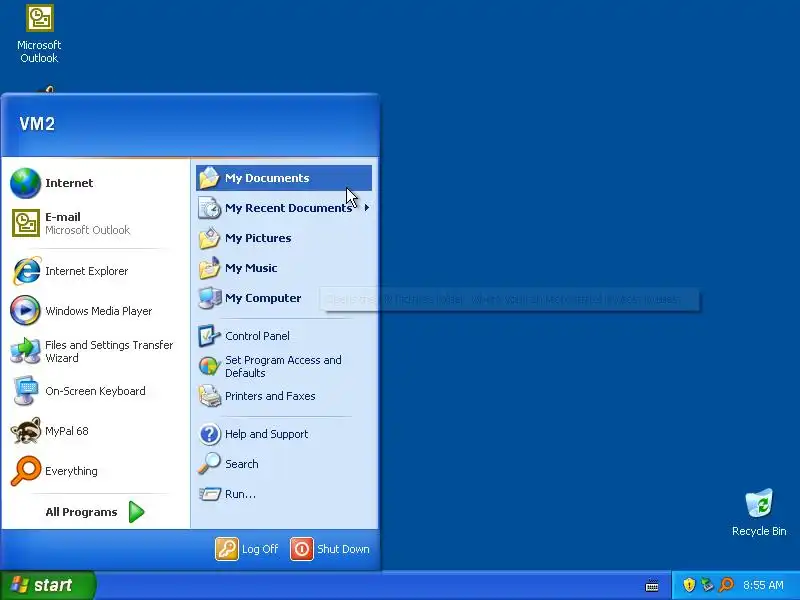This screenshot has height=600, width=800.
Task: Click the VM2 user name header
Action: click(x=37, y=123)
